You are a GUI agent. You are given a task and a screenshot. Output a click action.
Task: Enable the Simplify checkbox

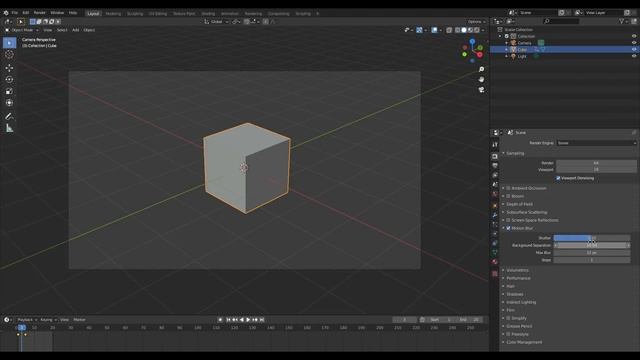[508, 318]
